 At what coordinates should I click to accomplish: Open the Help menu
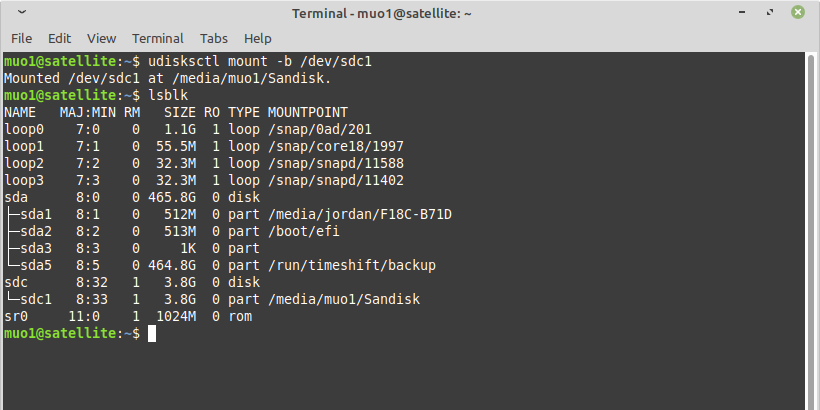tap(258, 38)
